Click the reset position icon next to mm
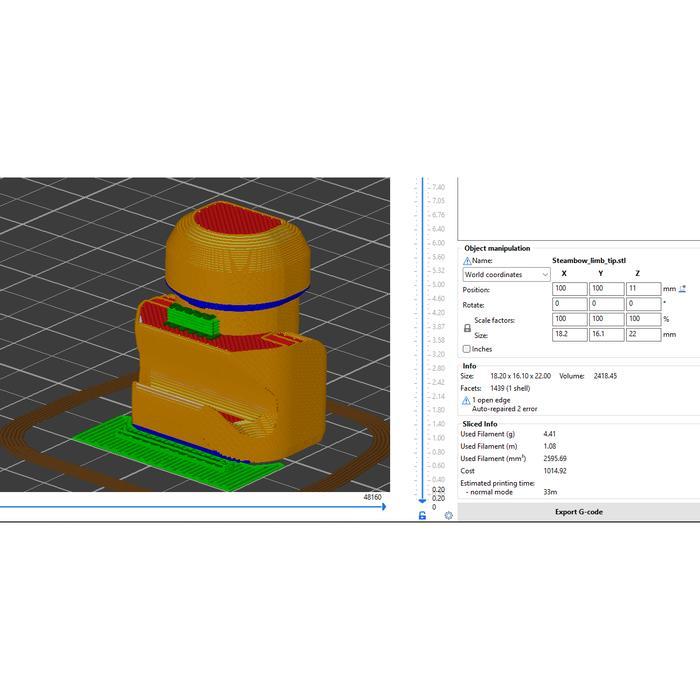Image resolution: width=700 pixels, height=700 pixels. (683, 288)
